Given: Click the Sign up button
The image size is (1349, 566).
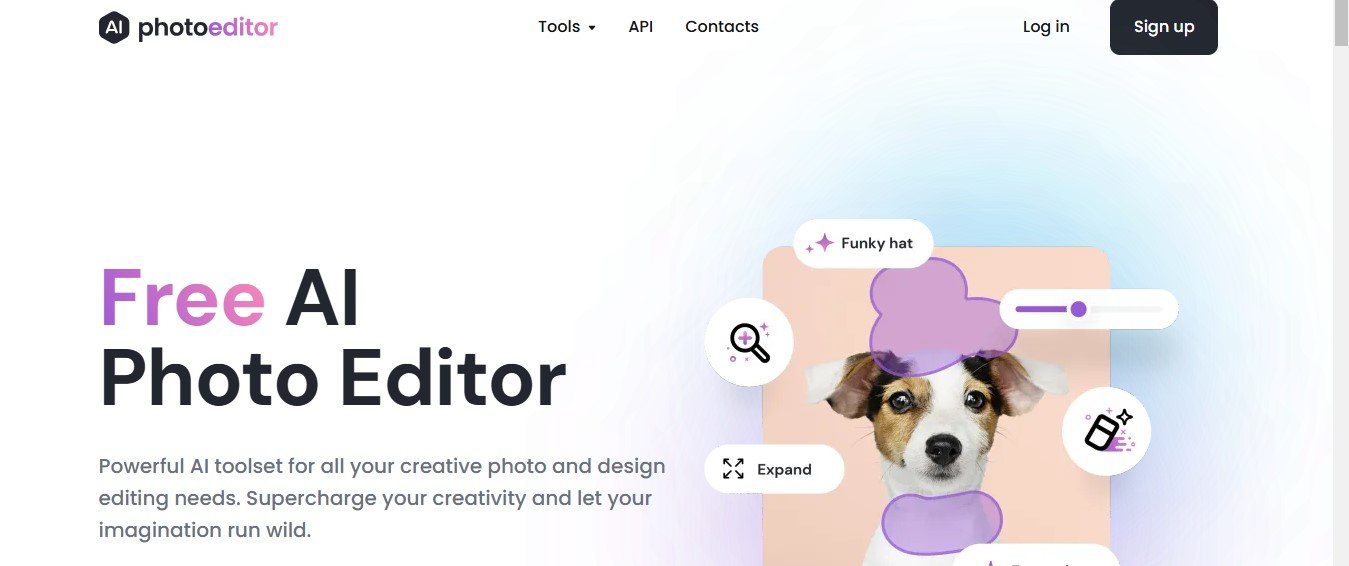Looking at the screenshot, I should [x=1164, y=27].
